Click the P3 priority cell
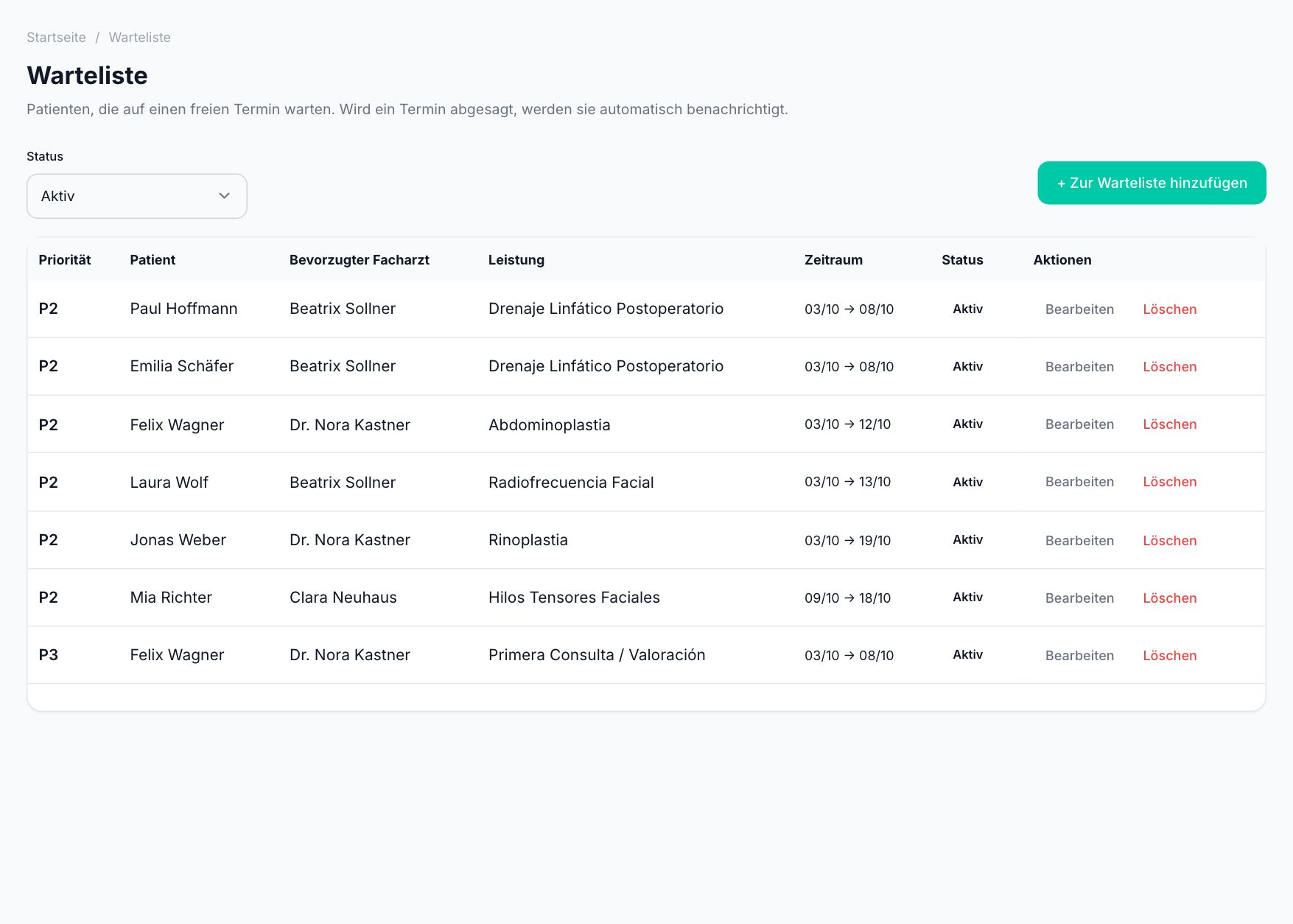The image size is (1293, 924). (x=48, y=655)
